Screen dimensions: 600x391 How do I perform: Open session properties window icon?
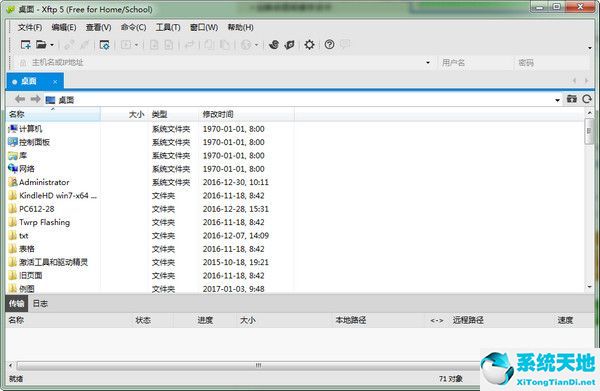(104, 45)
